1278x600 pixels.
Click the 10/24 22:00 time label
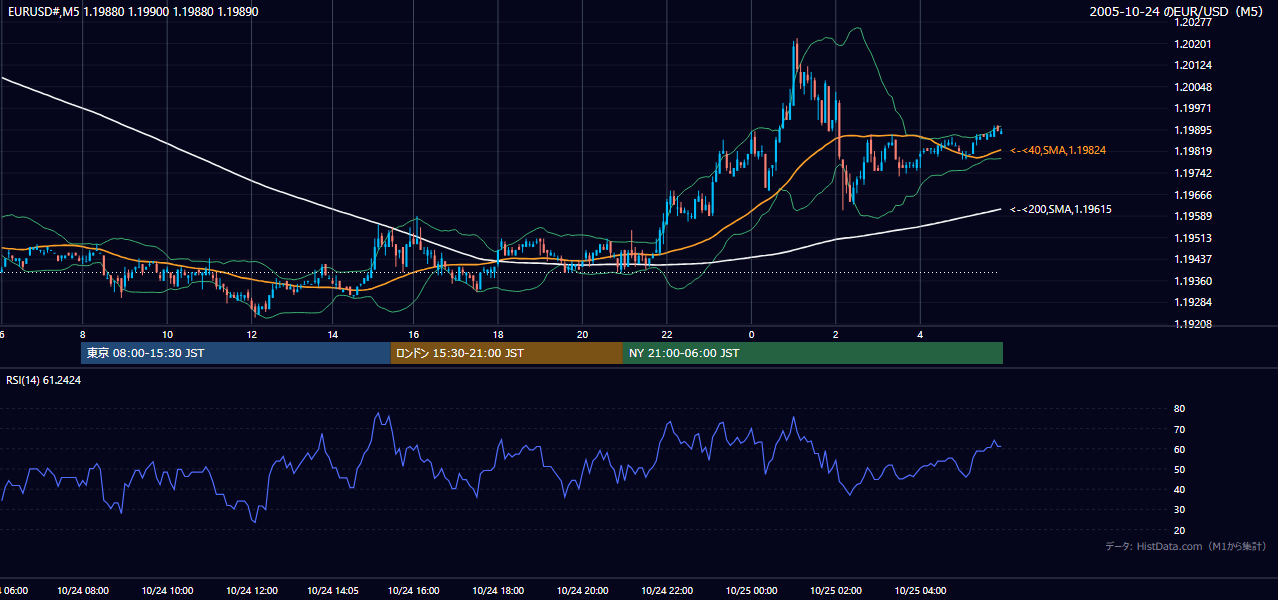(x=665, y=590)
